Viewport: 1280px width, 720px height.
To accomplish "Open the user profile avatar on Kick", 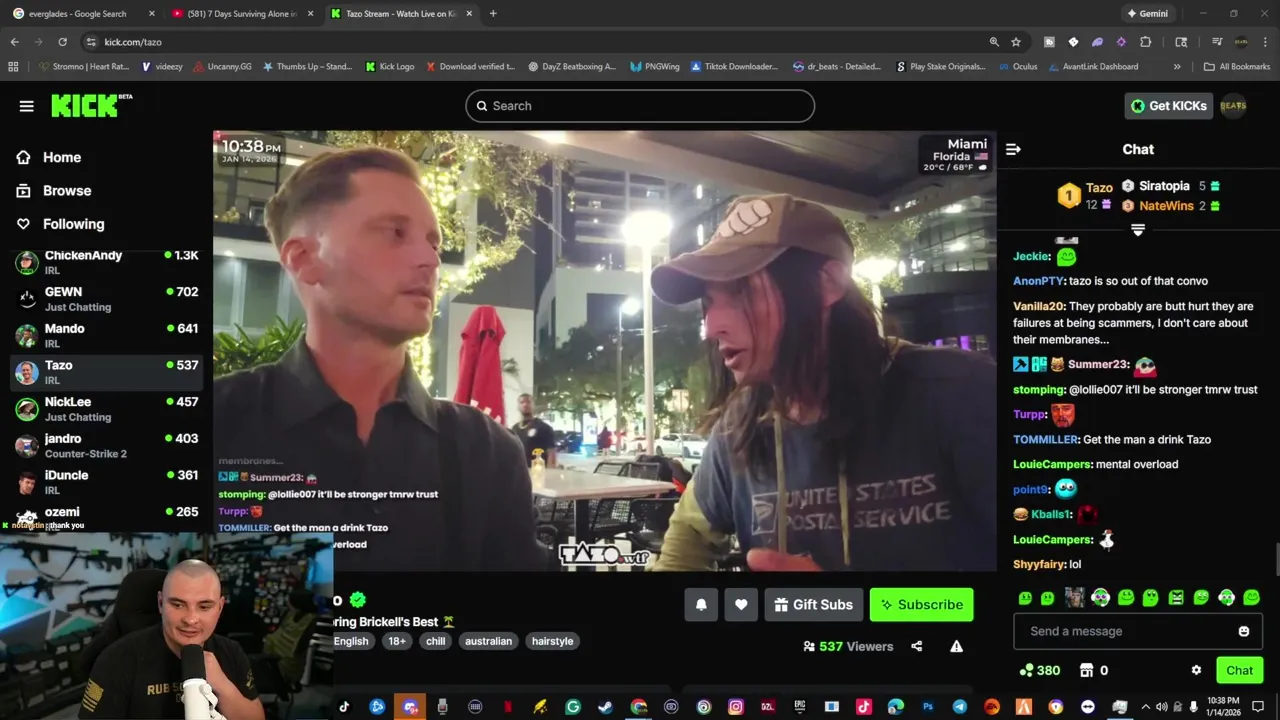I will pos(1234,106).
